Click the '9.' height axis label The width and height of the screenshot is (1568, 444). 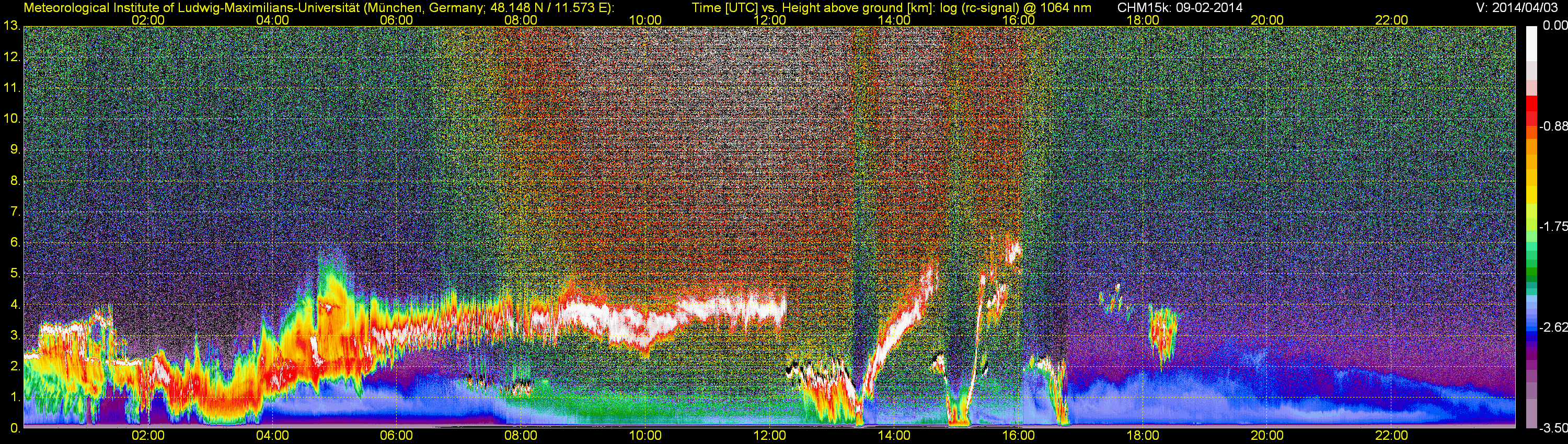pos(15,149)
